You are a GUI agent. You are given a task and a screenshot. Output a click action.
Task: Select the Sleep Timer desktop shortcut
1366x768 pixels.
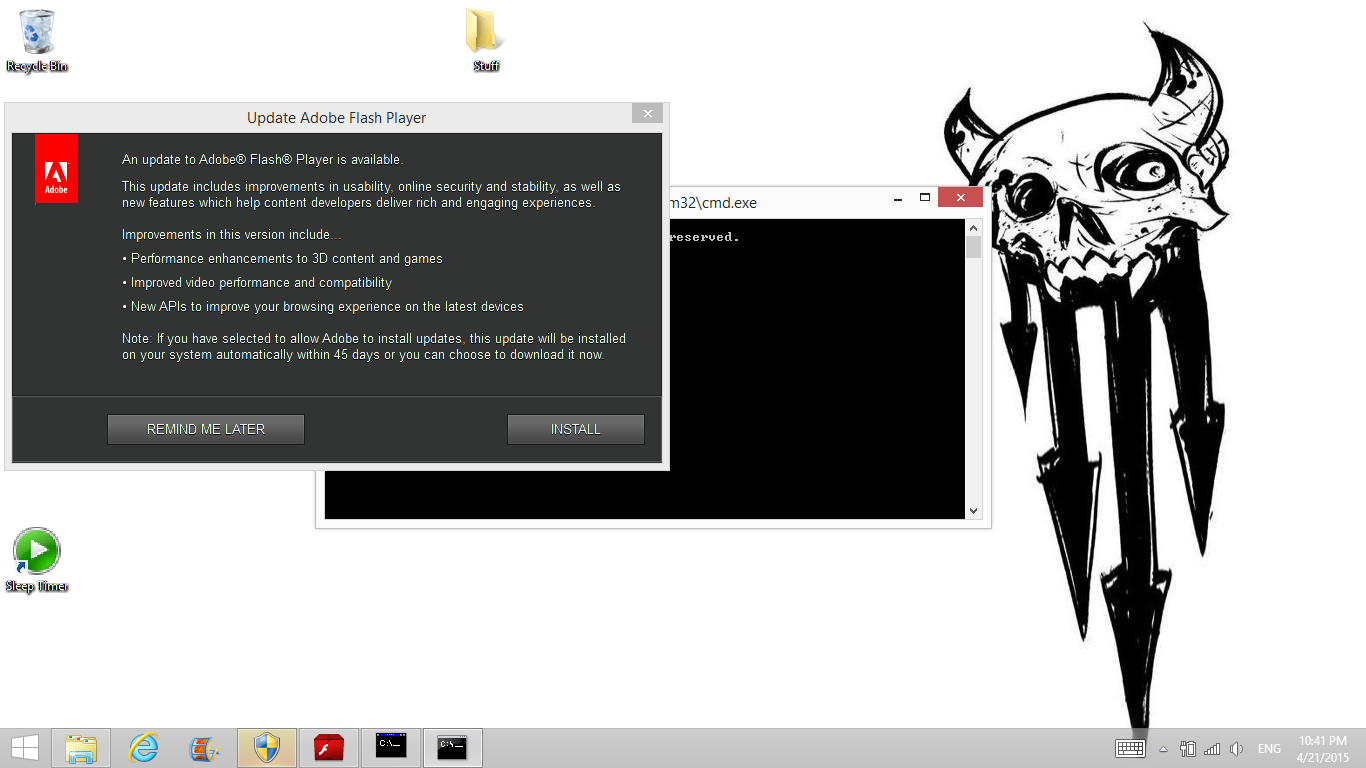(x=37, y=560)
